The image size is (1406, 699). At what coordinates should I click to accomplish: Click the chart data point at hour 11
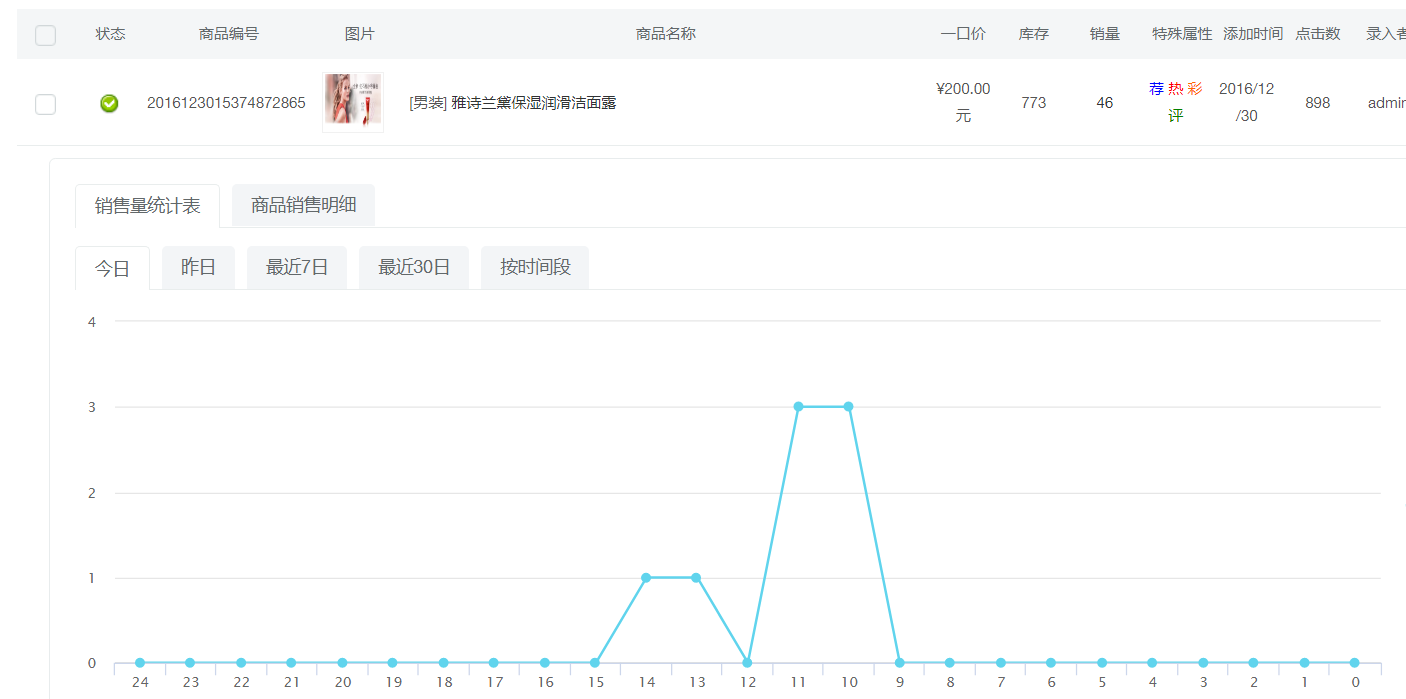click(x=798, y=407)
